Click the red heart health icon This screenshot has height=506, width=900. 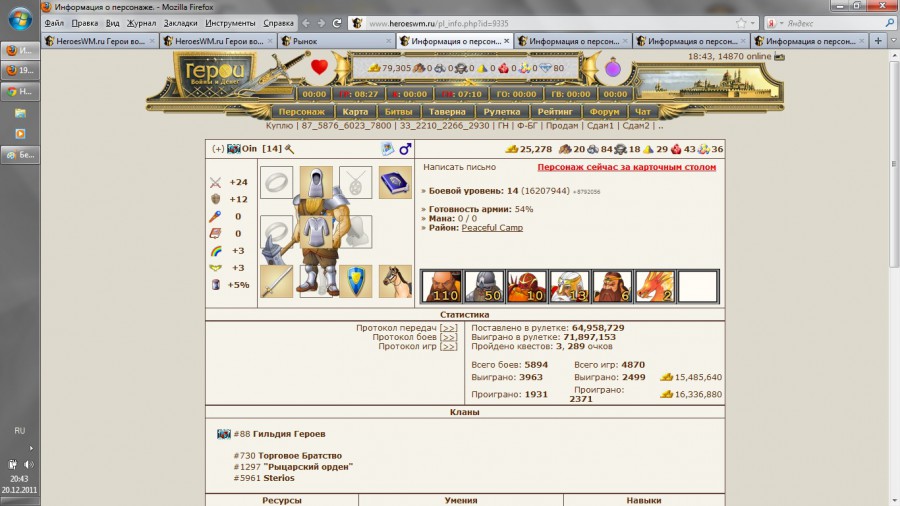tap(319, 68)
